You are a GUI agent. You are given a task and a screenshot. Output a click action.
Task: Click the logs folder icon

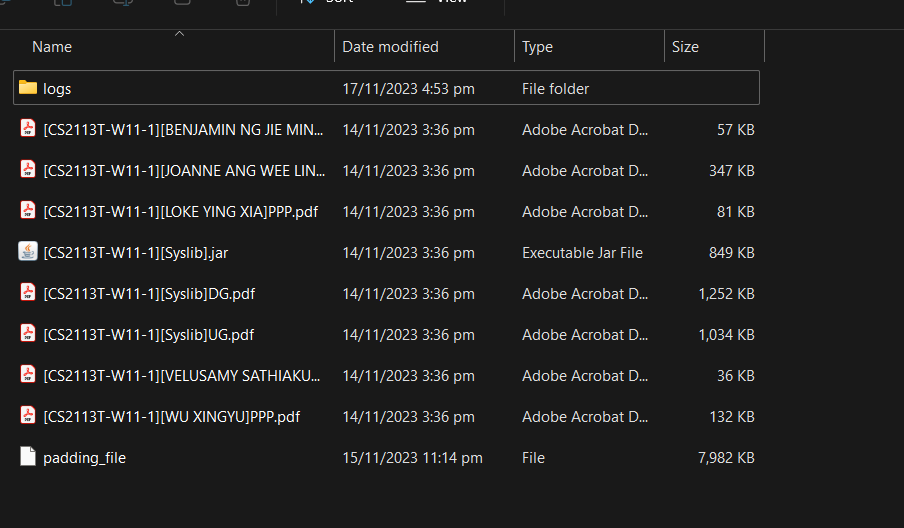coord(28,88)
